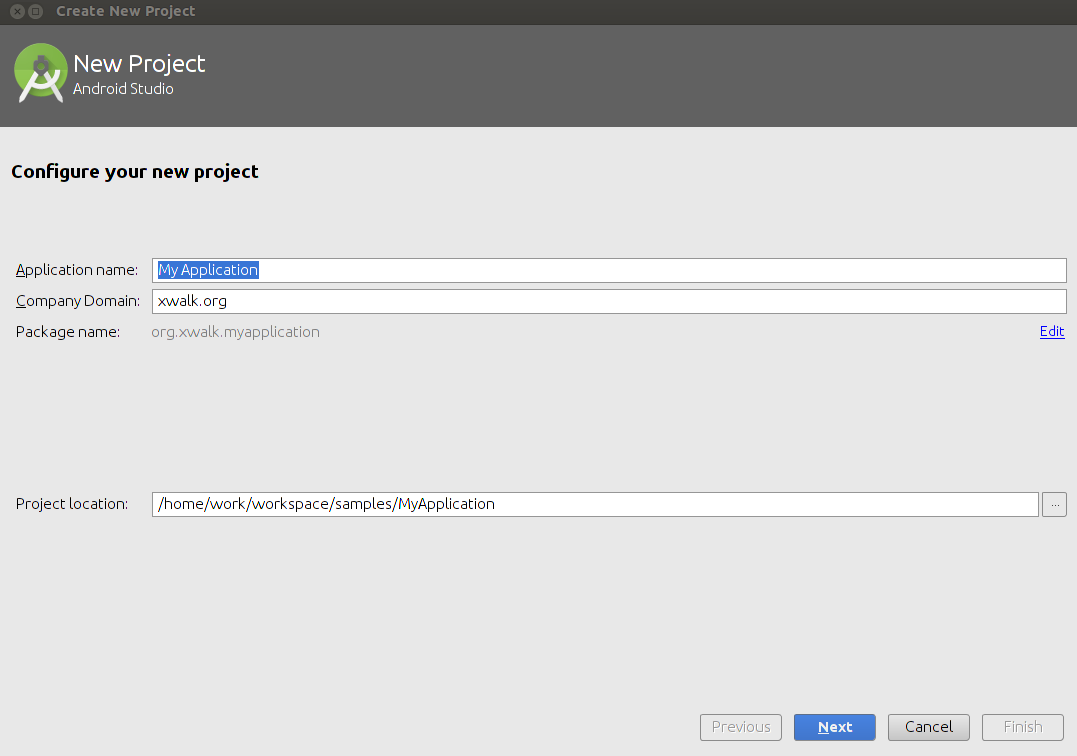Click the 'Configure your new project' heading
This screenshot has height=756, width=1077.
point(135,172)
